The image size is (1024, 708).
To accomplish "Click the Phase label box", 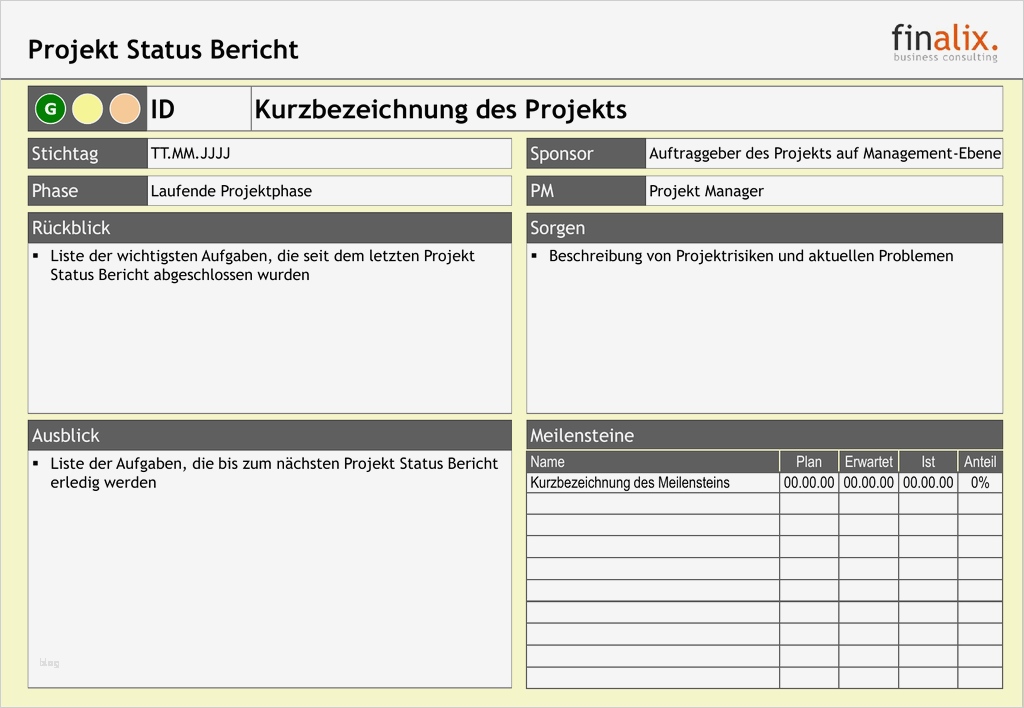I will pos(87,190).
